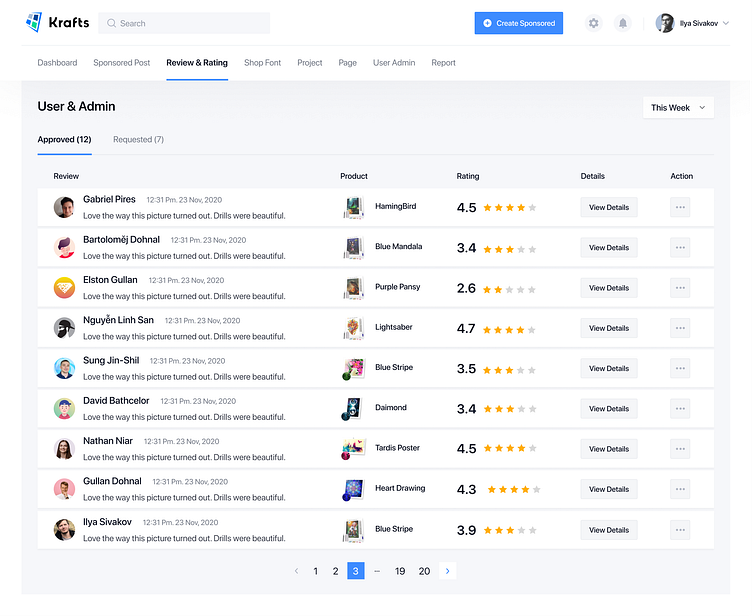Screen dimensions: 752x616
Task: Open more actions for Bartoloměj Dohnal row
Action: [x=680, y=248]
